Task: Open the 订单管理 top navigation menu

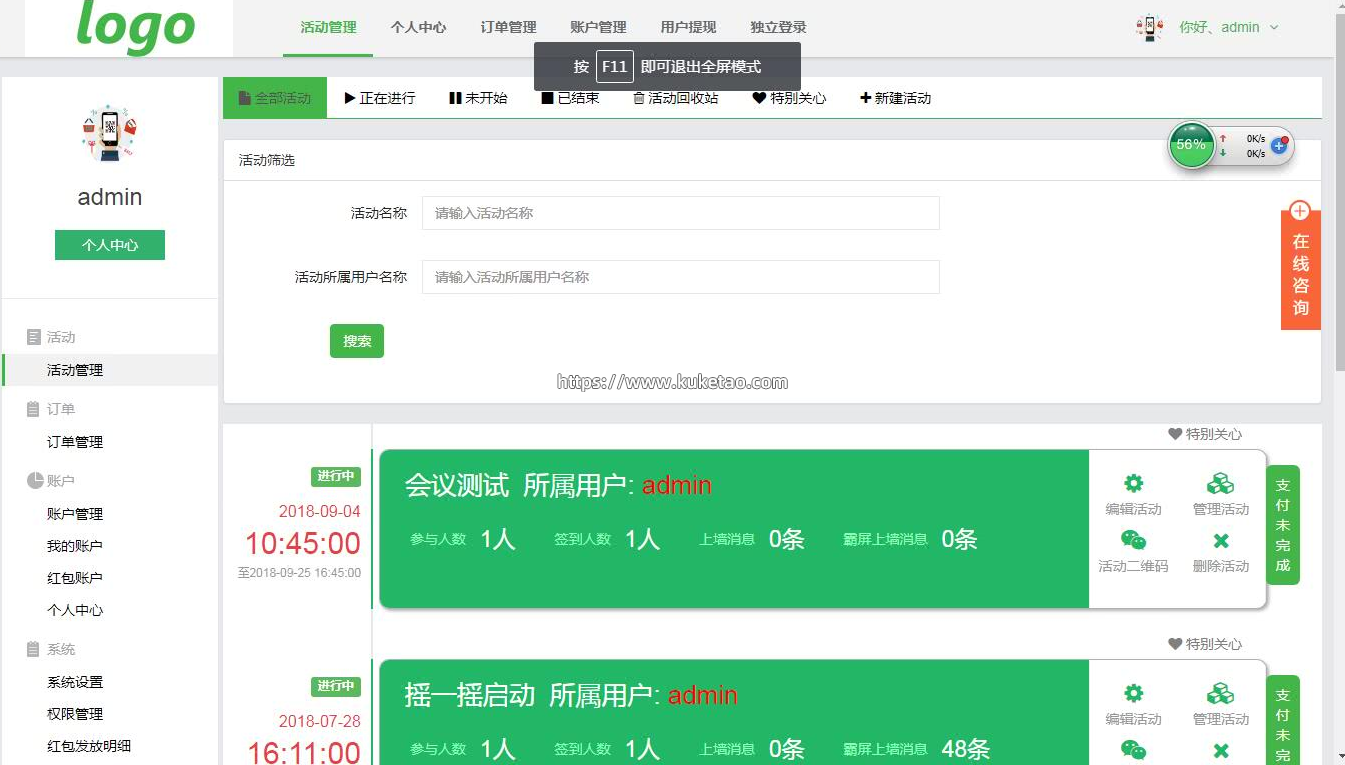Action: (x=508, y=27)
